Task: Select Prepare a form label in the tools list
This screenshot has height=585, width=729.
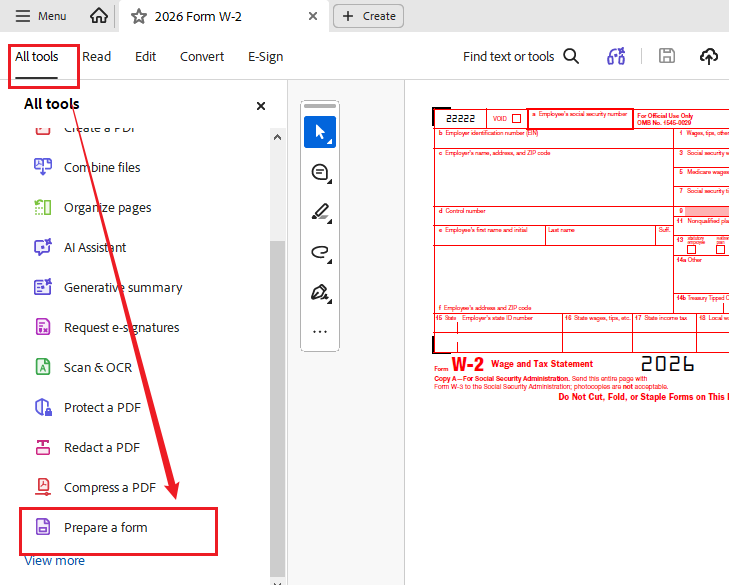Action: [106, 528]
